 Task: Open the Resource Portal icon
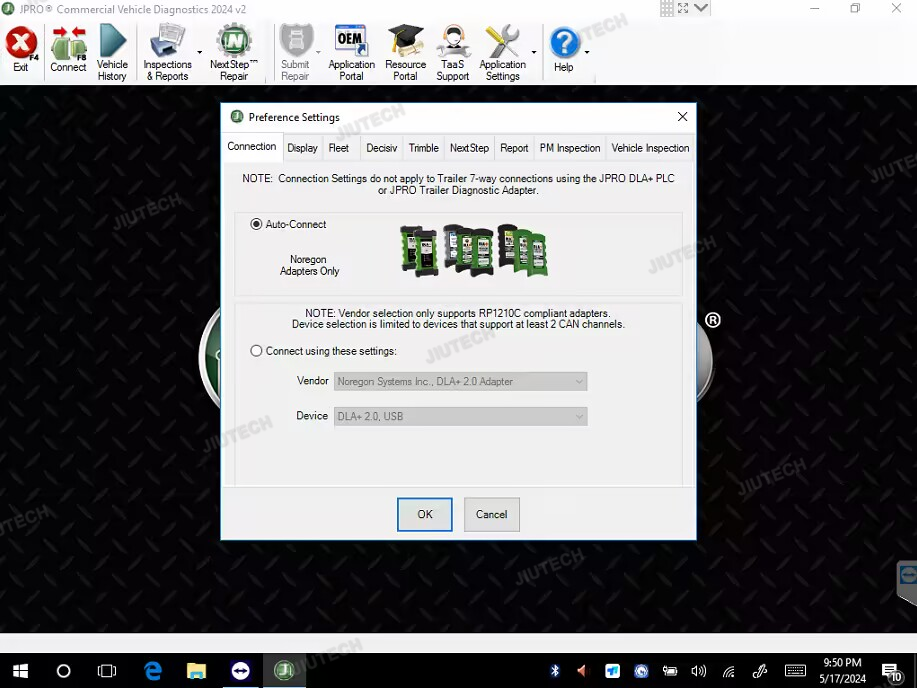[405, 50]
